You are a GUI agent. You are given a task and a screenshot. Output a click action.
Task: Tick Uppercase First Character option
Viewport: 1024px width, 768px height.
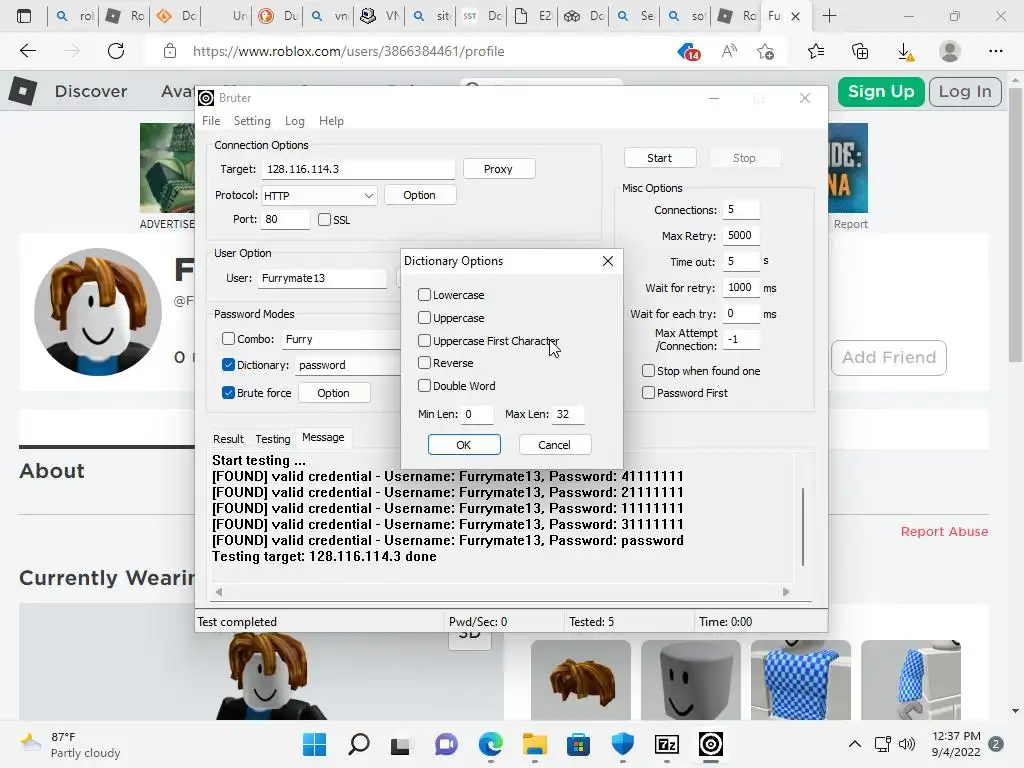point(424,340)
